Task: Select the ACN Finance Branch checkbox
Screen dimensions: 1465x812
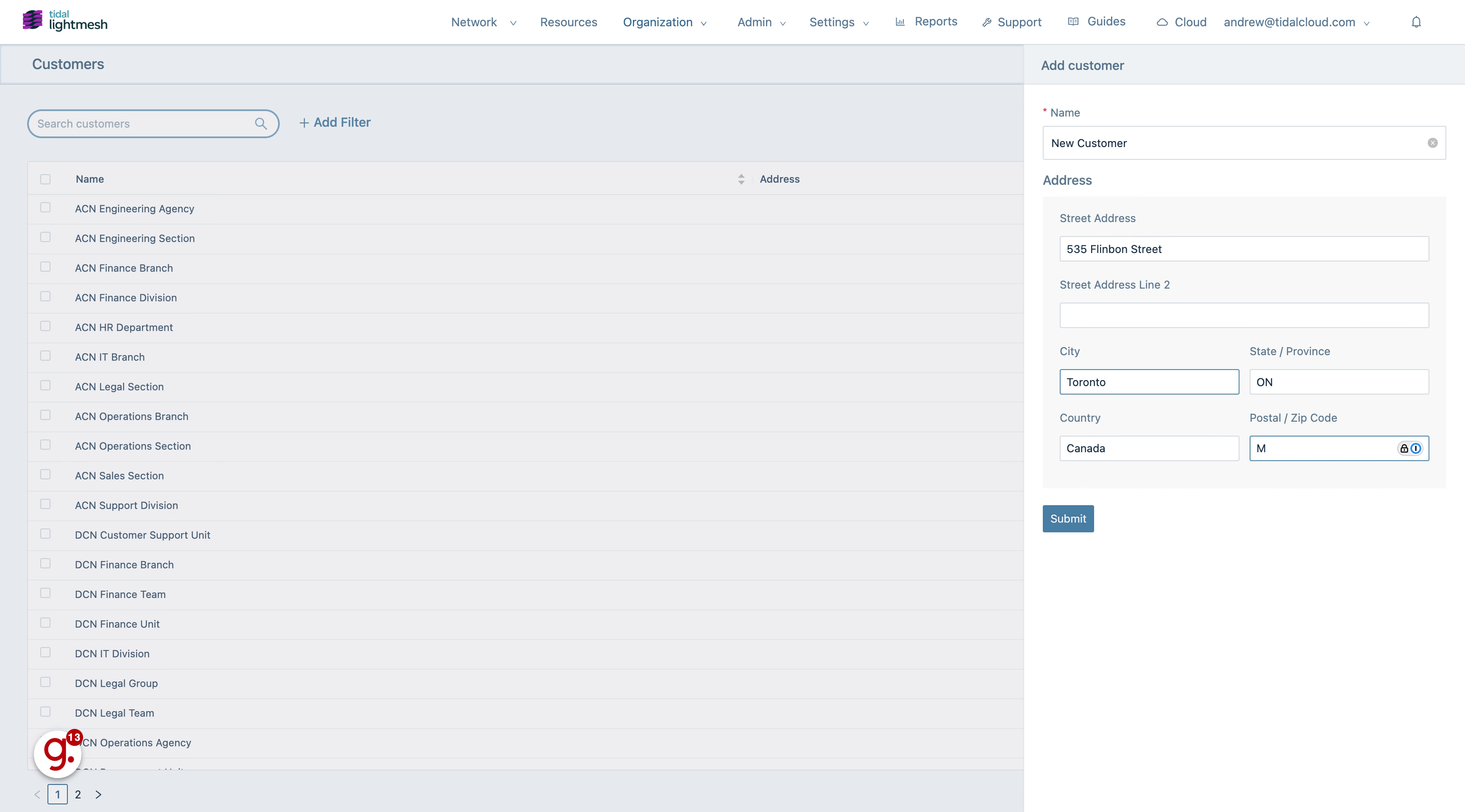Action: (x=45, y=267)
